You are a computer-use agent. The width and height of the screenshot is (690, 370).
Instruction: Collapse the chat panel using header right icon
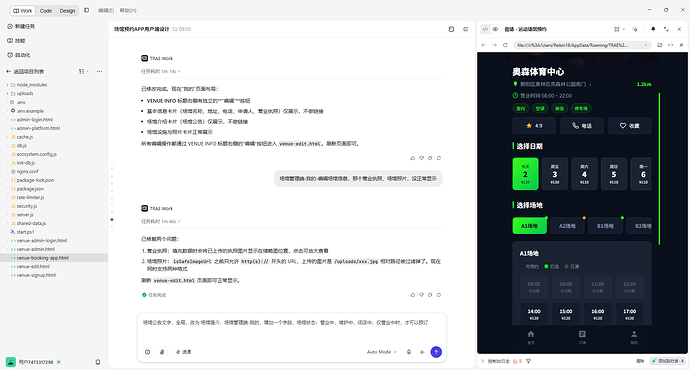(466, 29)
